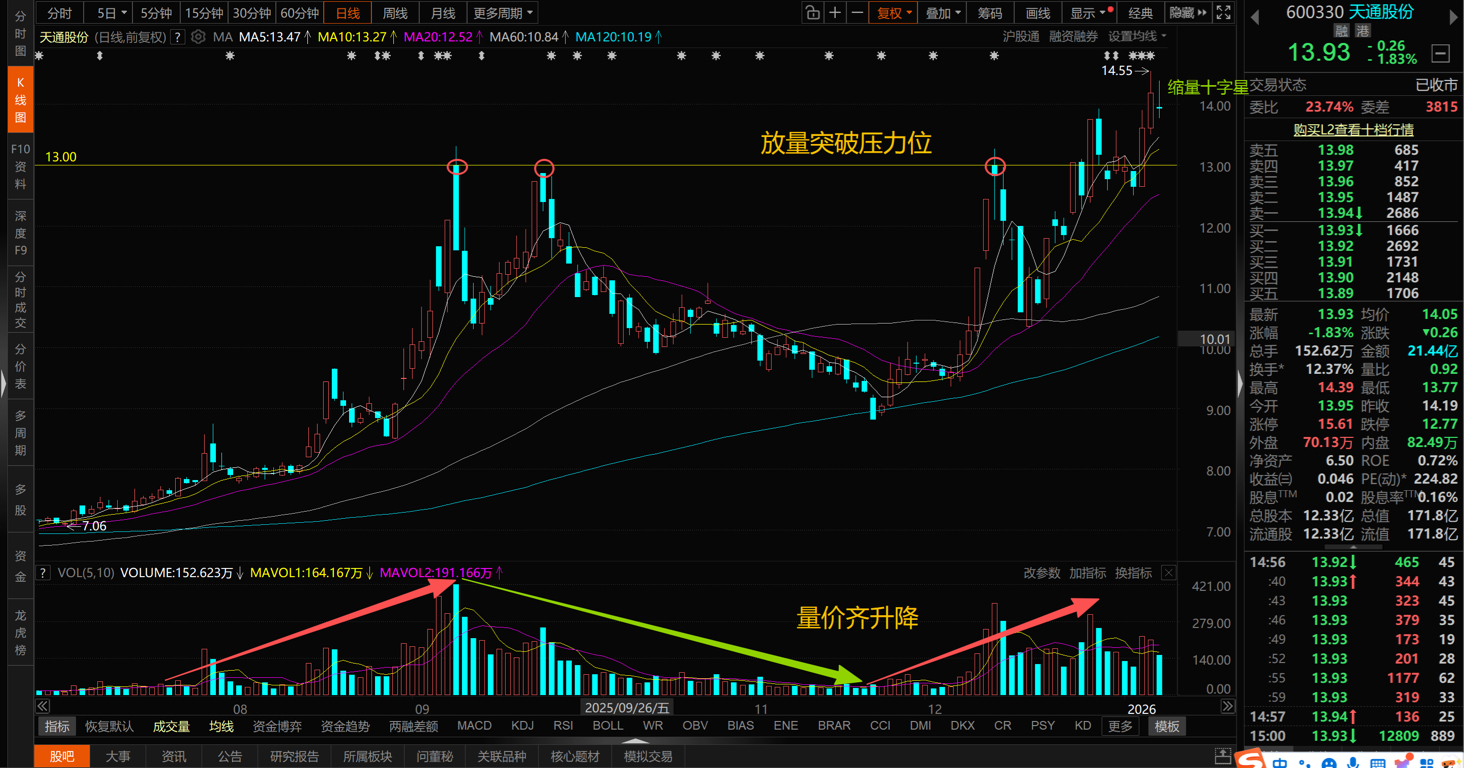Click 购买L2查看十档行情 link
This screenshot has width=1464, height=768.
pos(1353,129)
